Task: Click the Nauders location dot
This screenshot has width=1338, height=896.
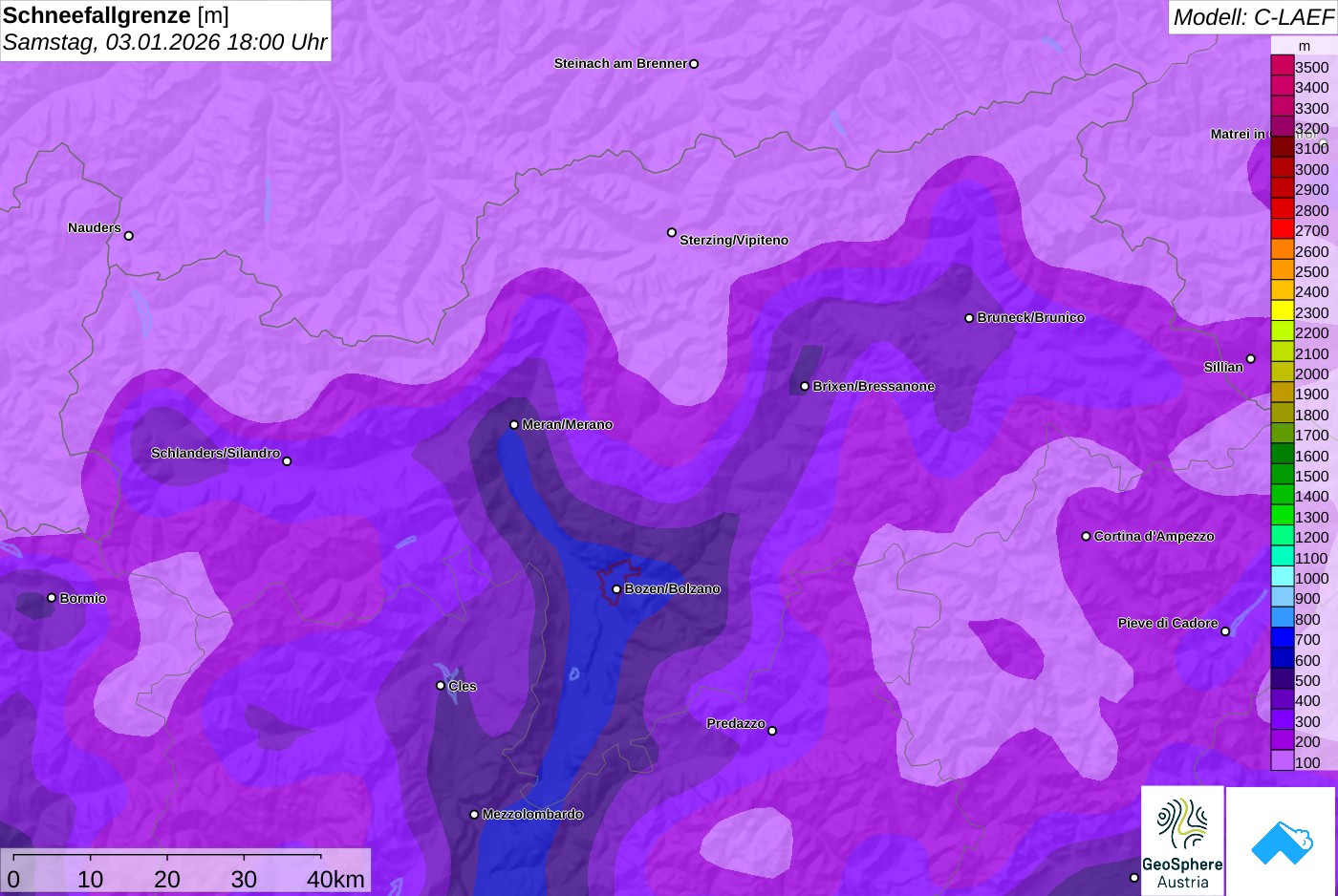Action: click(129, 236)
